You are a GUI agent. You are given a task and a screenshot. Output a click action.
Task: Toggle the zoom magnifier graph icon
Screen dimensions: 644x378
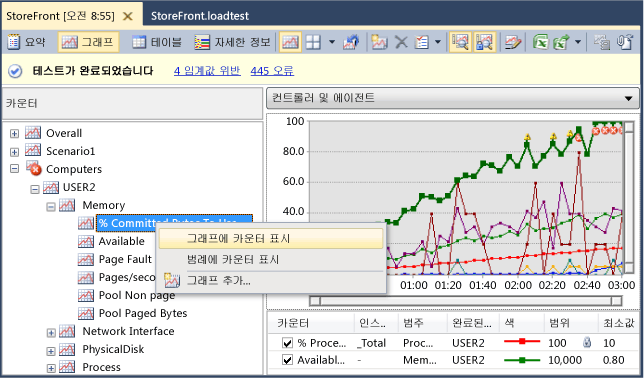pyautogui.click(x=460, y=42)
